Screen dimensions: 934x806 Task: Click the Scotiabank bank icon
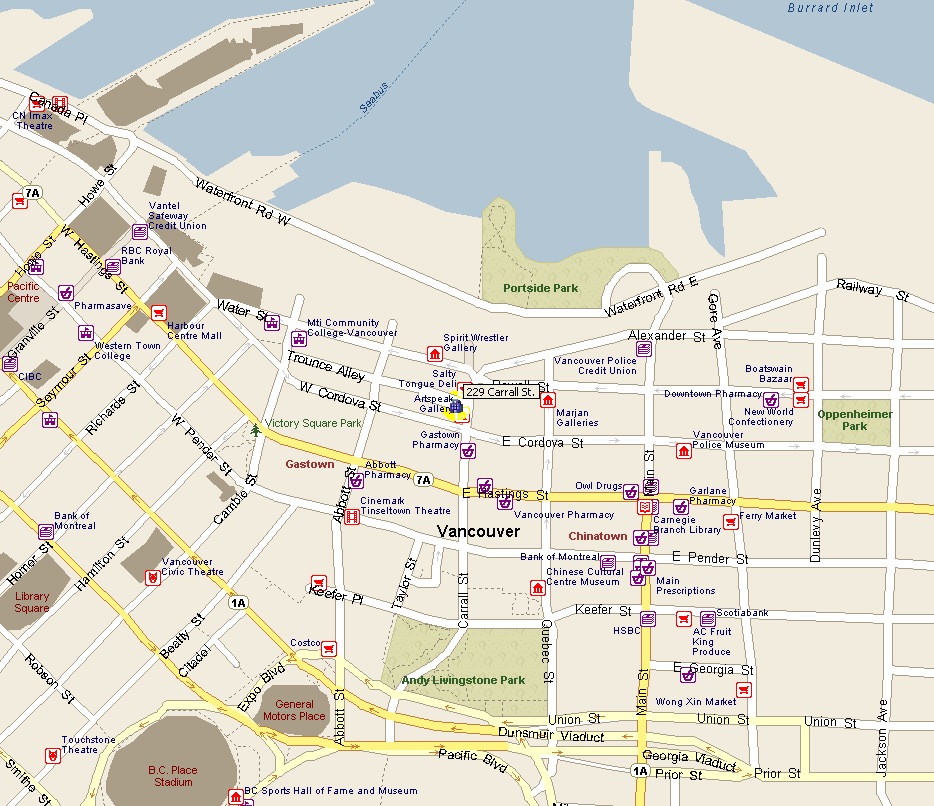point(708,618)
